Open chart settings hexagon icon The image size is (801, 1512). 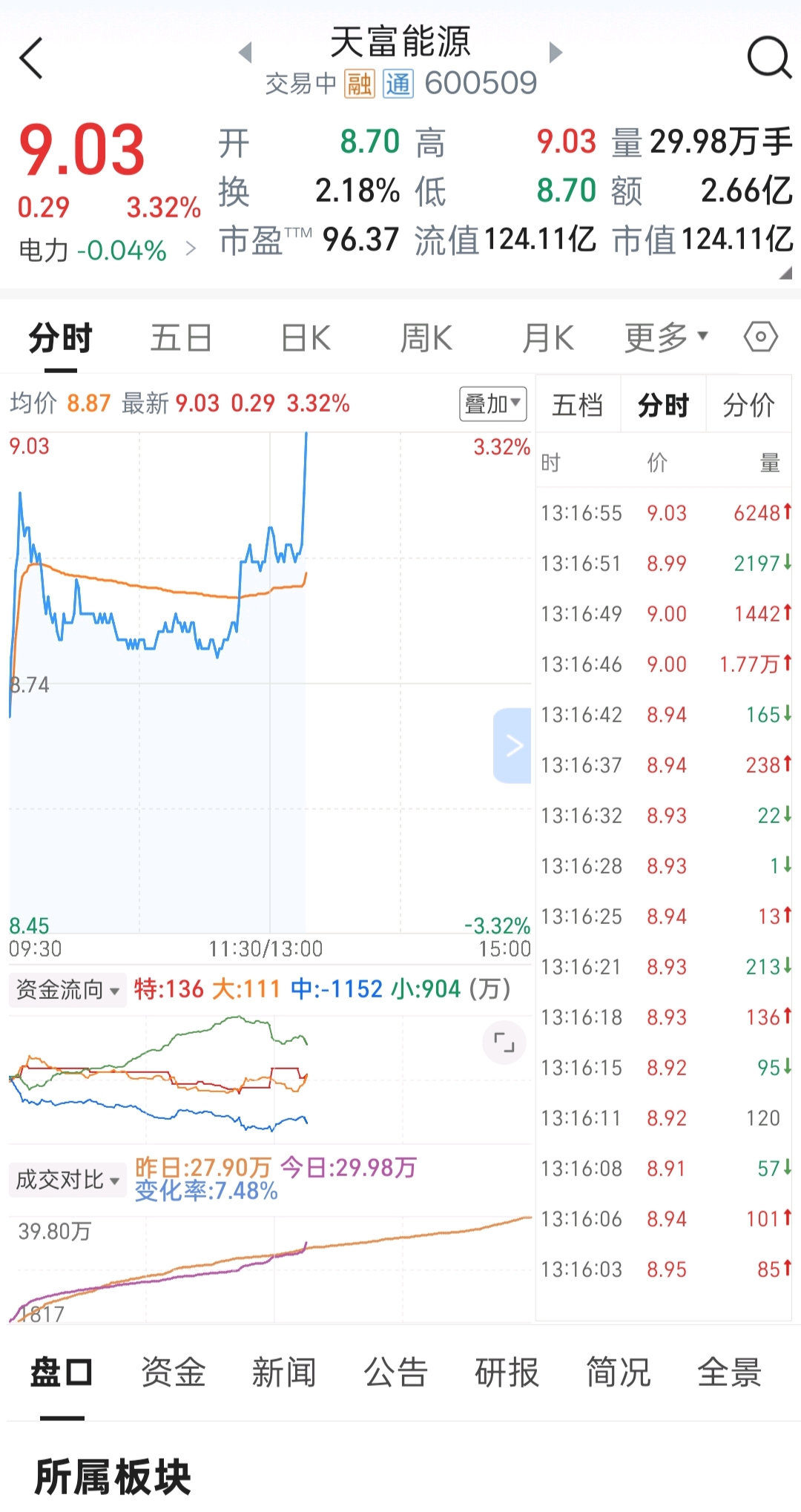[x=760, y=337]
